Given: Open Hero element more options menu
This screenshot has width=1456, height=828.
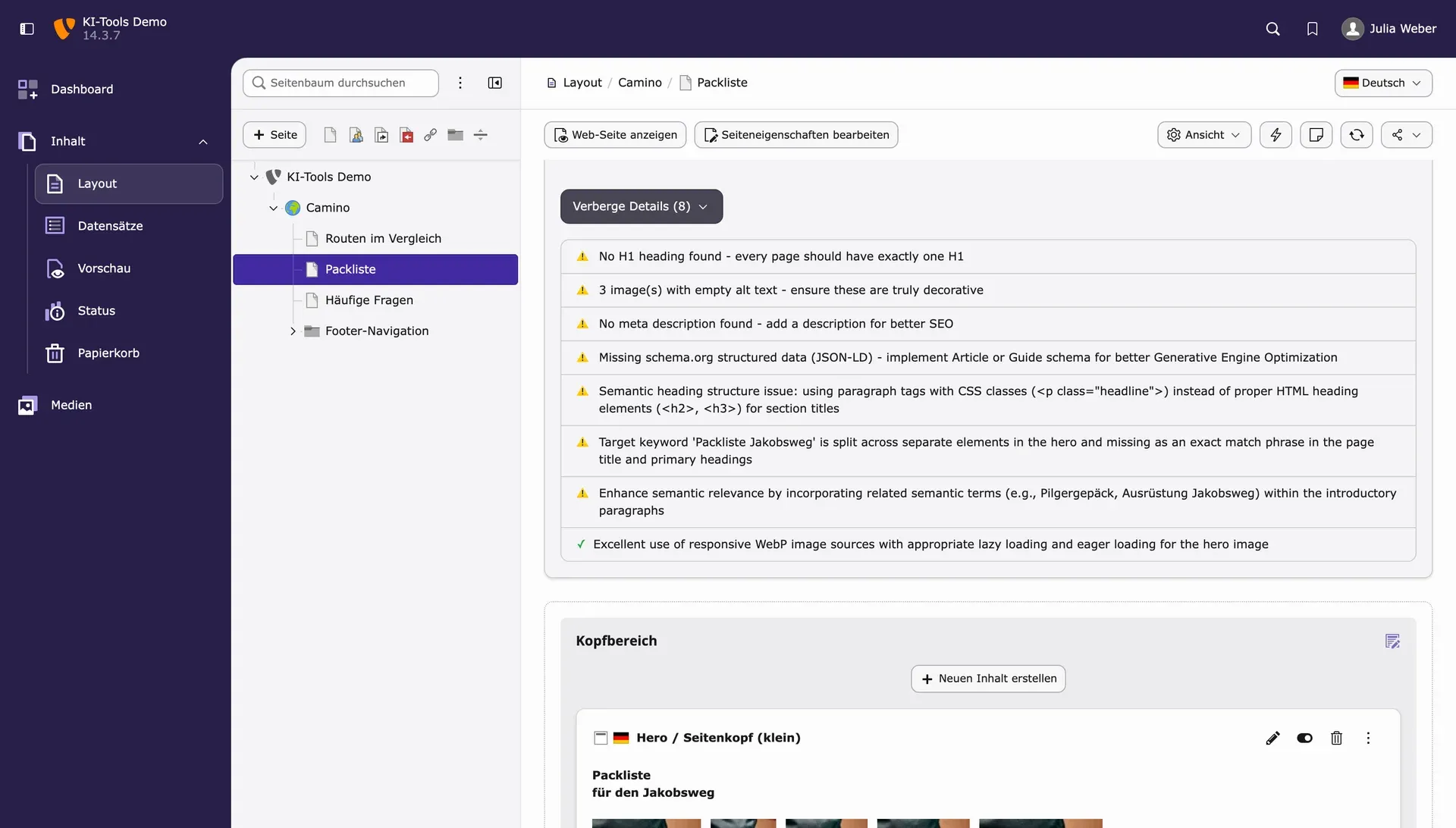Looking at the screenshot, I should coord(1369,739).
